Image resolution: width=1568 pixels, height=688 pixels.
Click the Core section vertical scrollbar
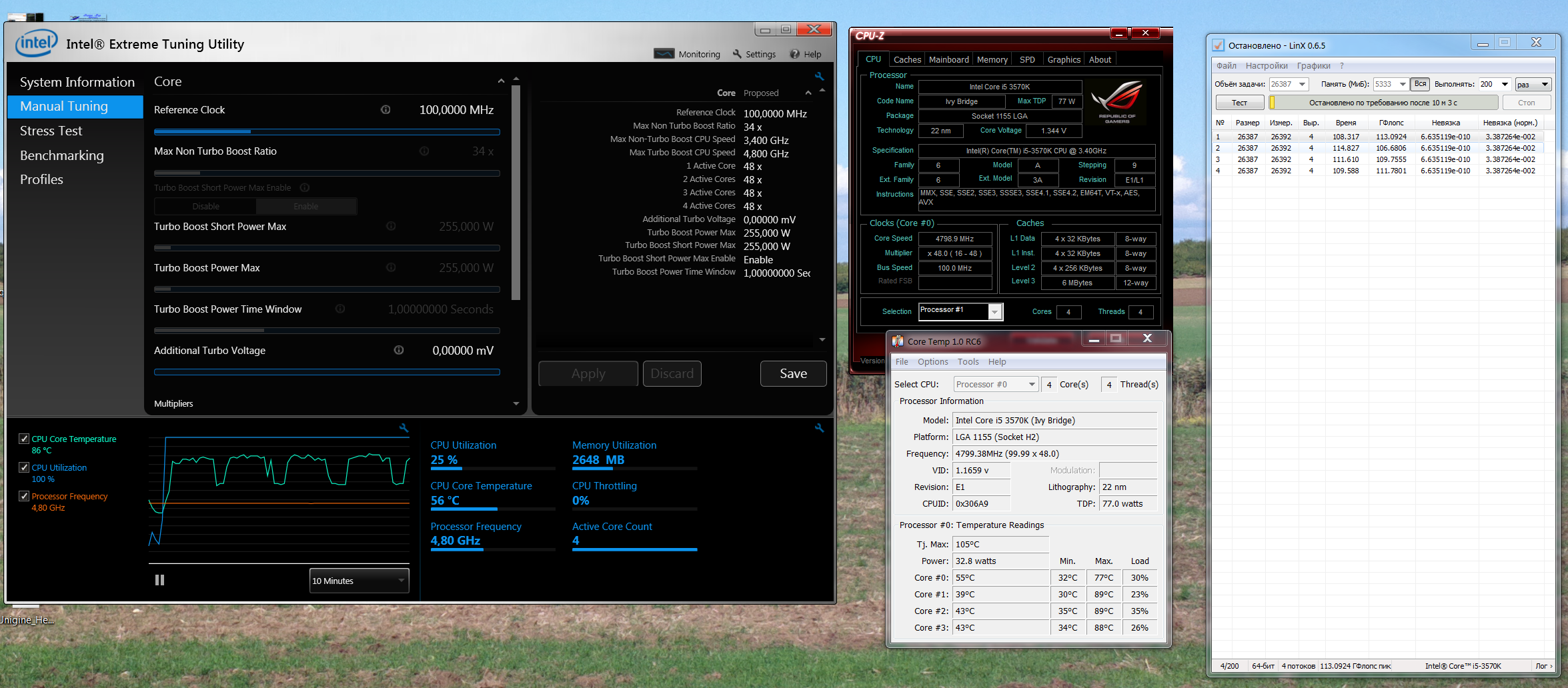[x=516, y=193]
